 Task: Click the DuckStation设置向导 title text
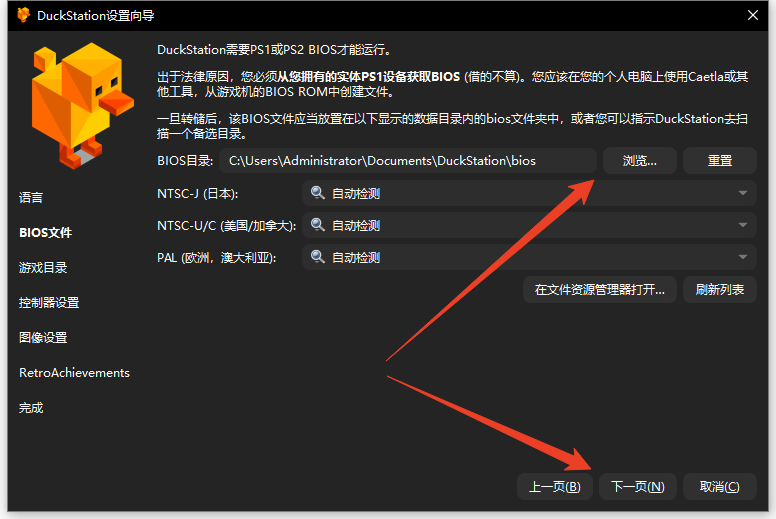pos(96,15)
